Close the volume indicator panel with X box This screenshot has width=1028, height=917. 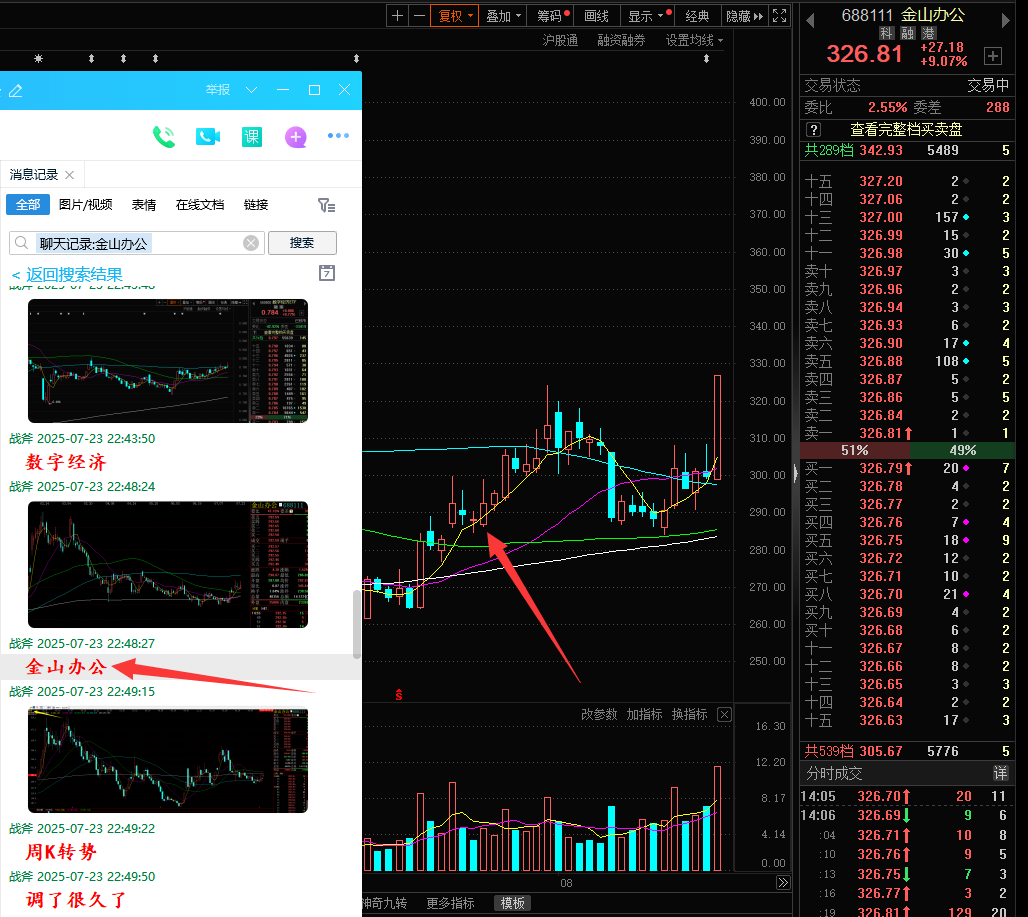[724, 714]
